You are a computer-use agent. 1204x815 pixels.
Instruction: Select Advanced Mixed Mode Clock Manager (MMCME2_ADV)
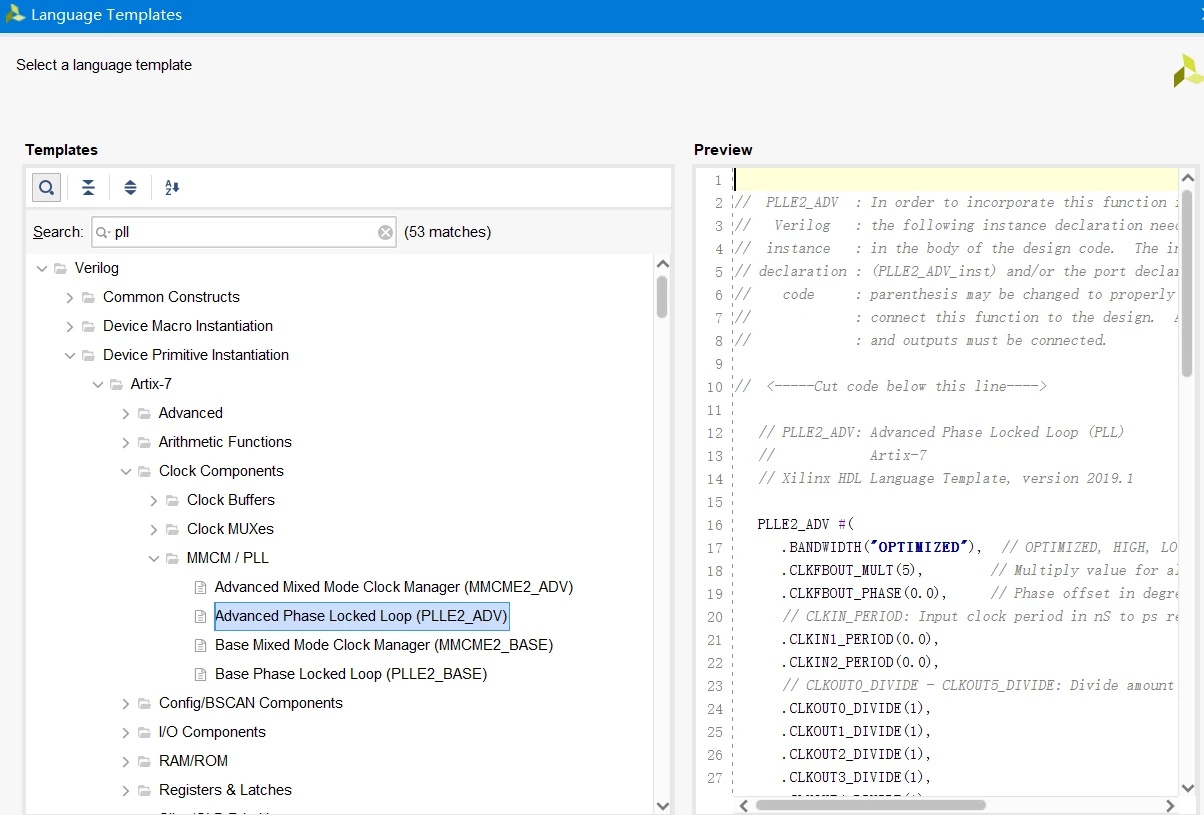point(394,587)
